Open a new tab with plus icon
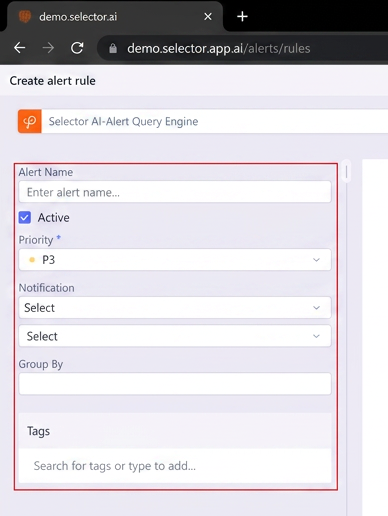This screenshot has height=516, width=388. [x=242, y=16]
